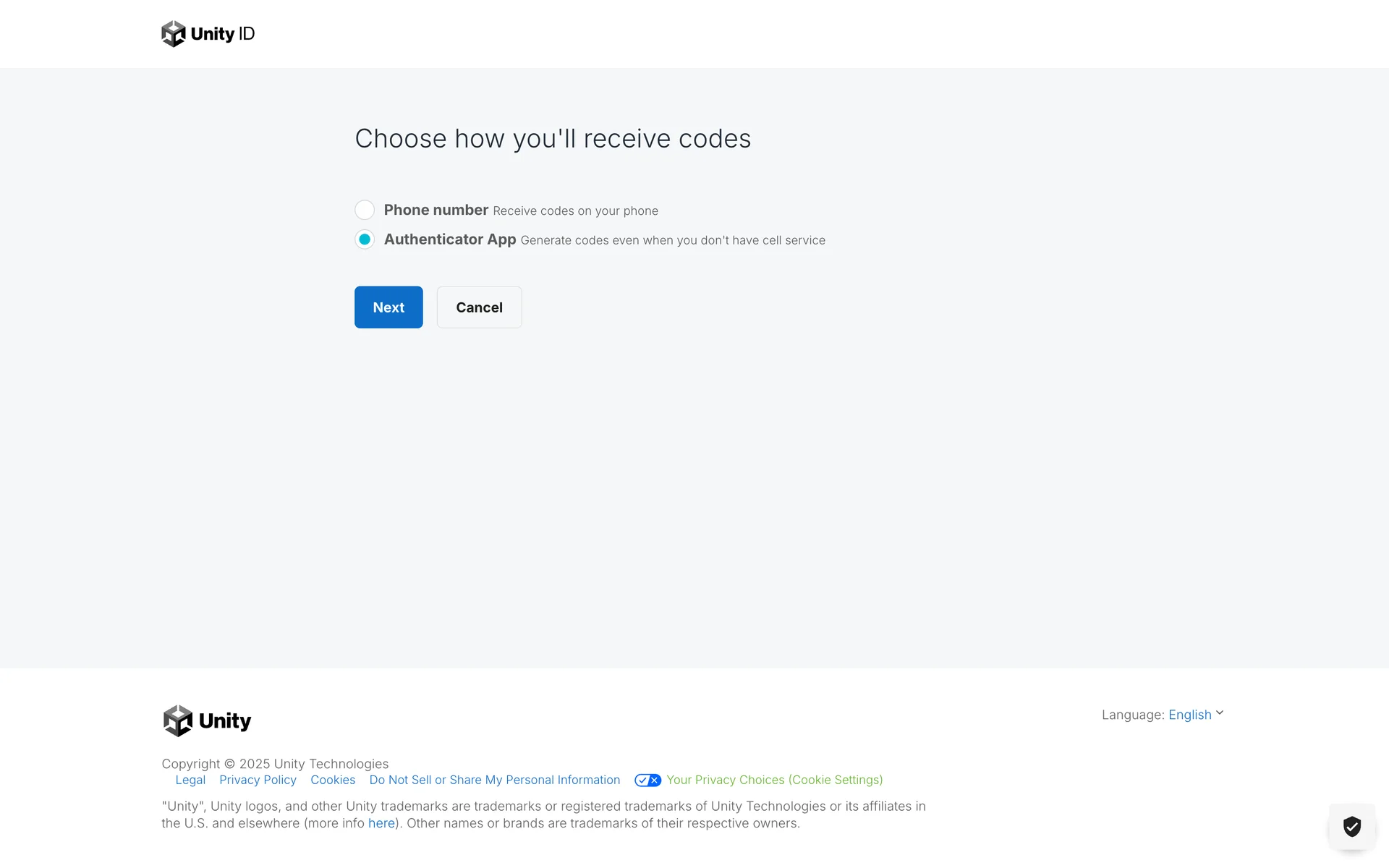Click the Phone number label text
Image resolution: width=1389 pixels, height=868 pixels.
(x=436, y=210)
